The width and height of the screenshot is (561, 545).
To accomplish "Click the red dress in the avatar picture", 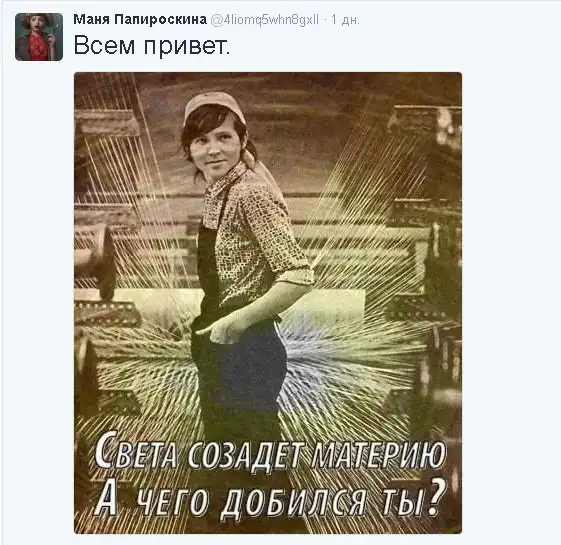I will 38,47.
